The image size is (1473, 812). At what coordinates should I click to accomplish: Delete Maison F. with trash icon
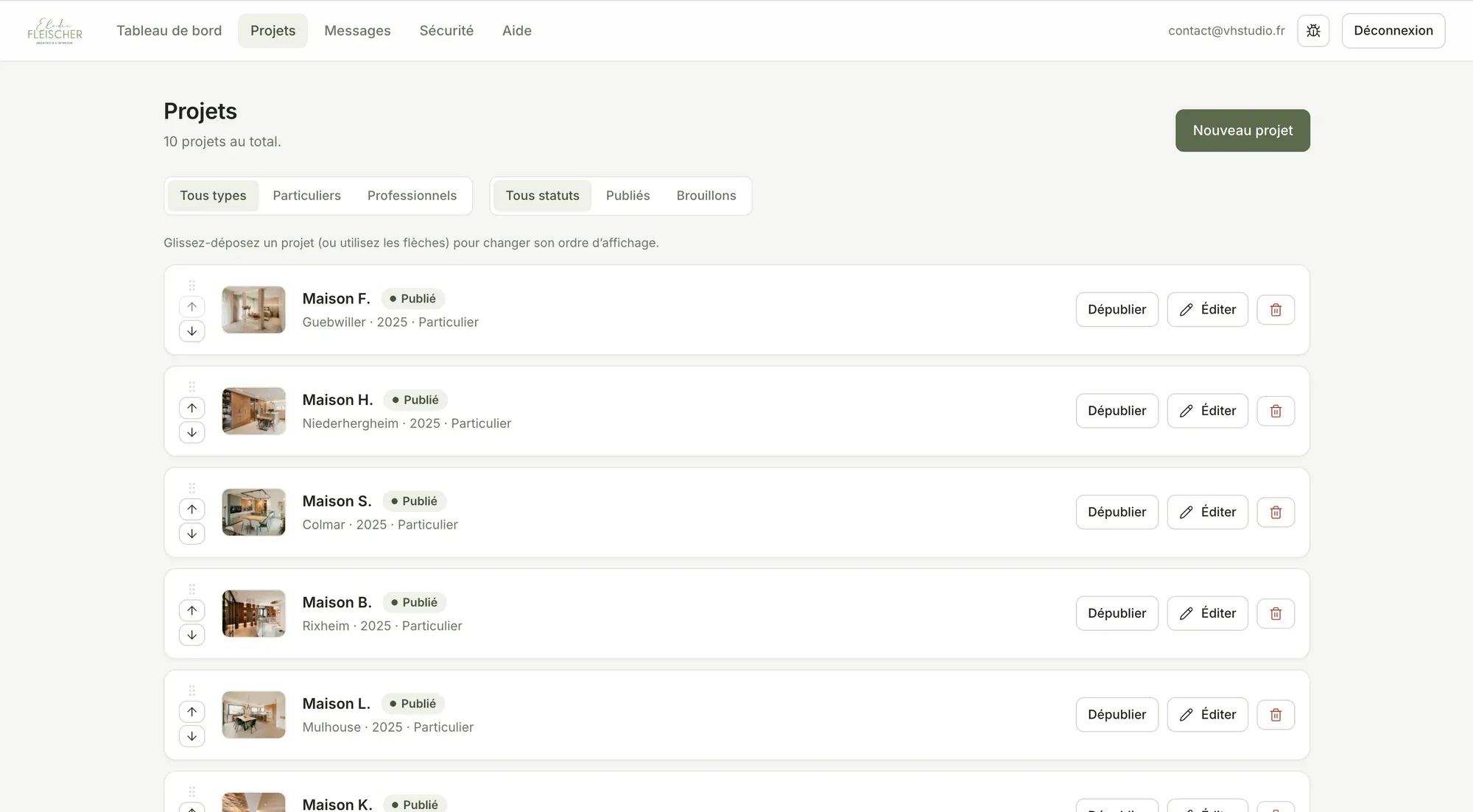[1276, 310]
